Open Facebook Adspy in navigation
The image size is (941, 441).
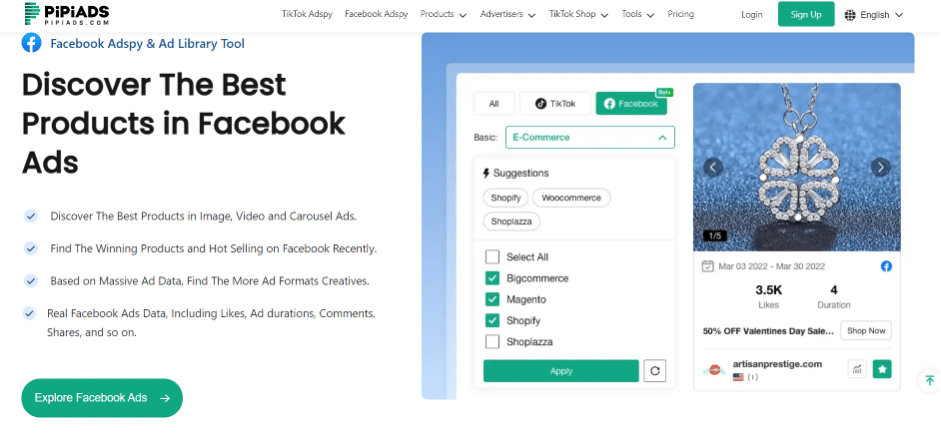[376, 14]
